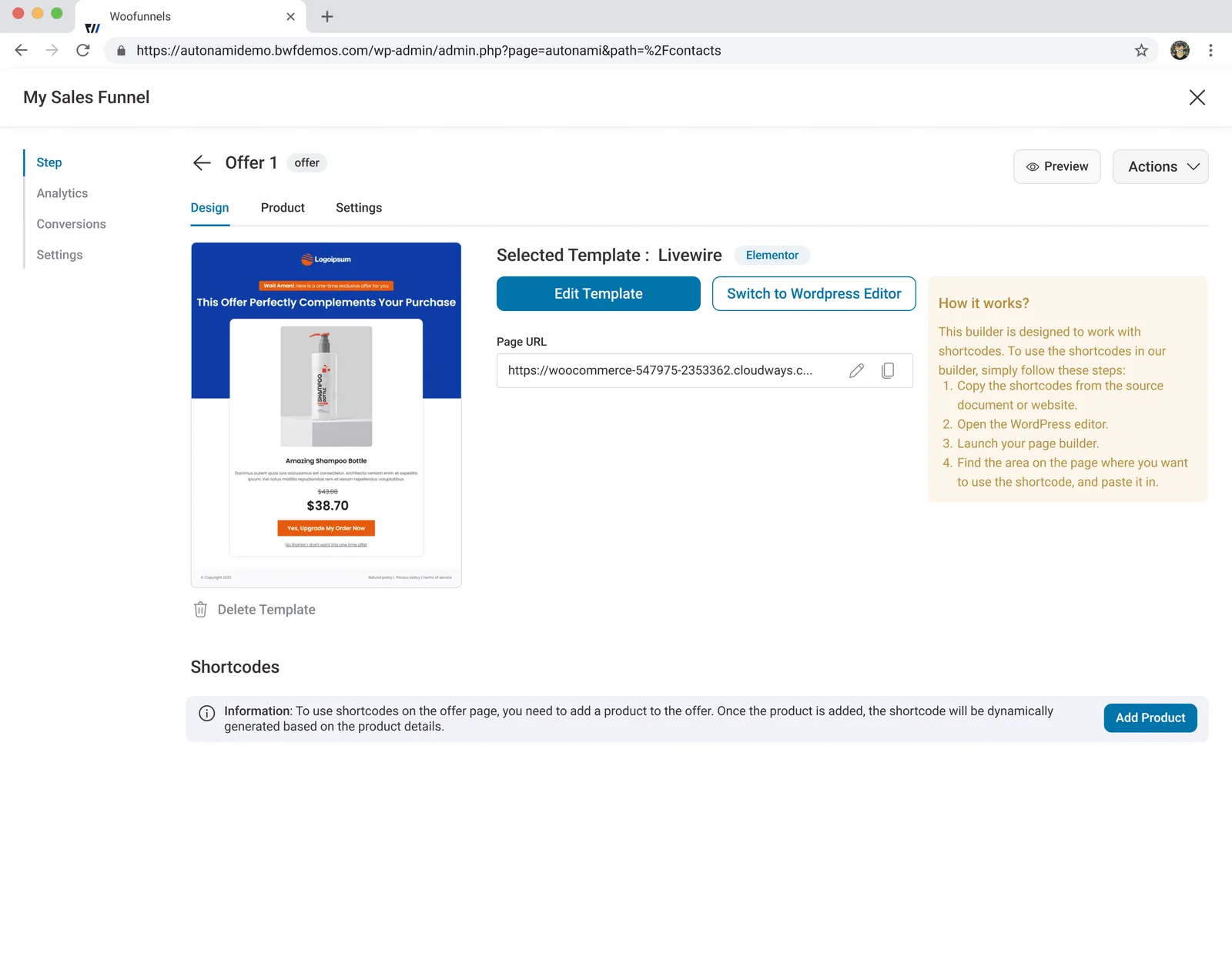Click the pencil icon to edit Page URL
1232x980 pixels.
click(x=856, y=370)
